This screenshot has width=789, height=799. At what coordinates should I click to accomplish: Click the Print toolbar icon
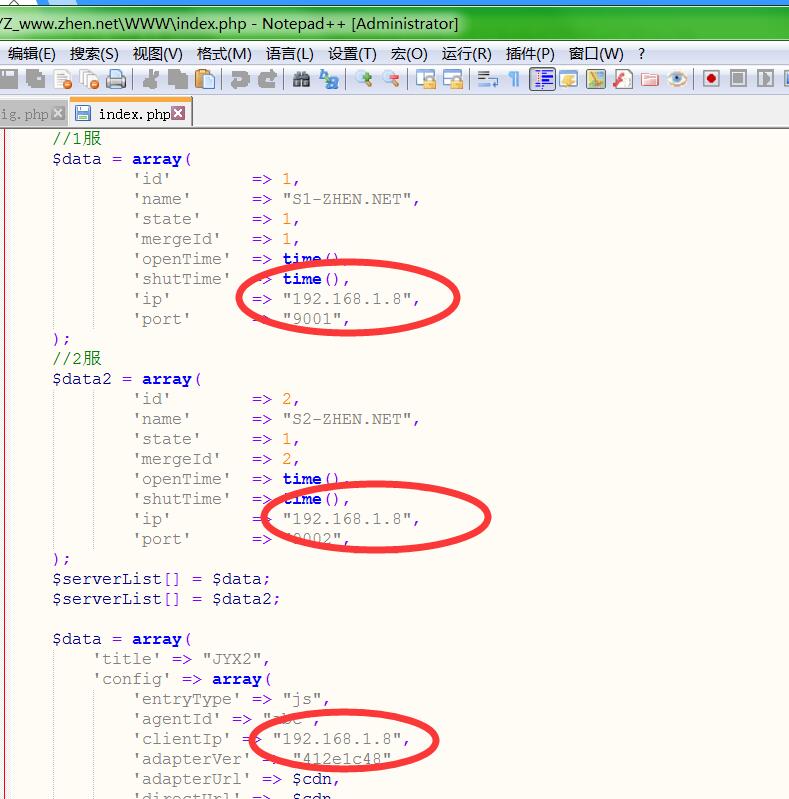pos(117,79)
